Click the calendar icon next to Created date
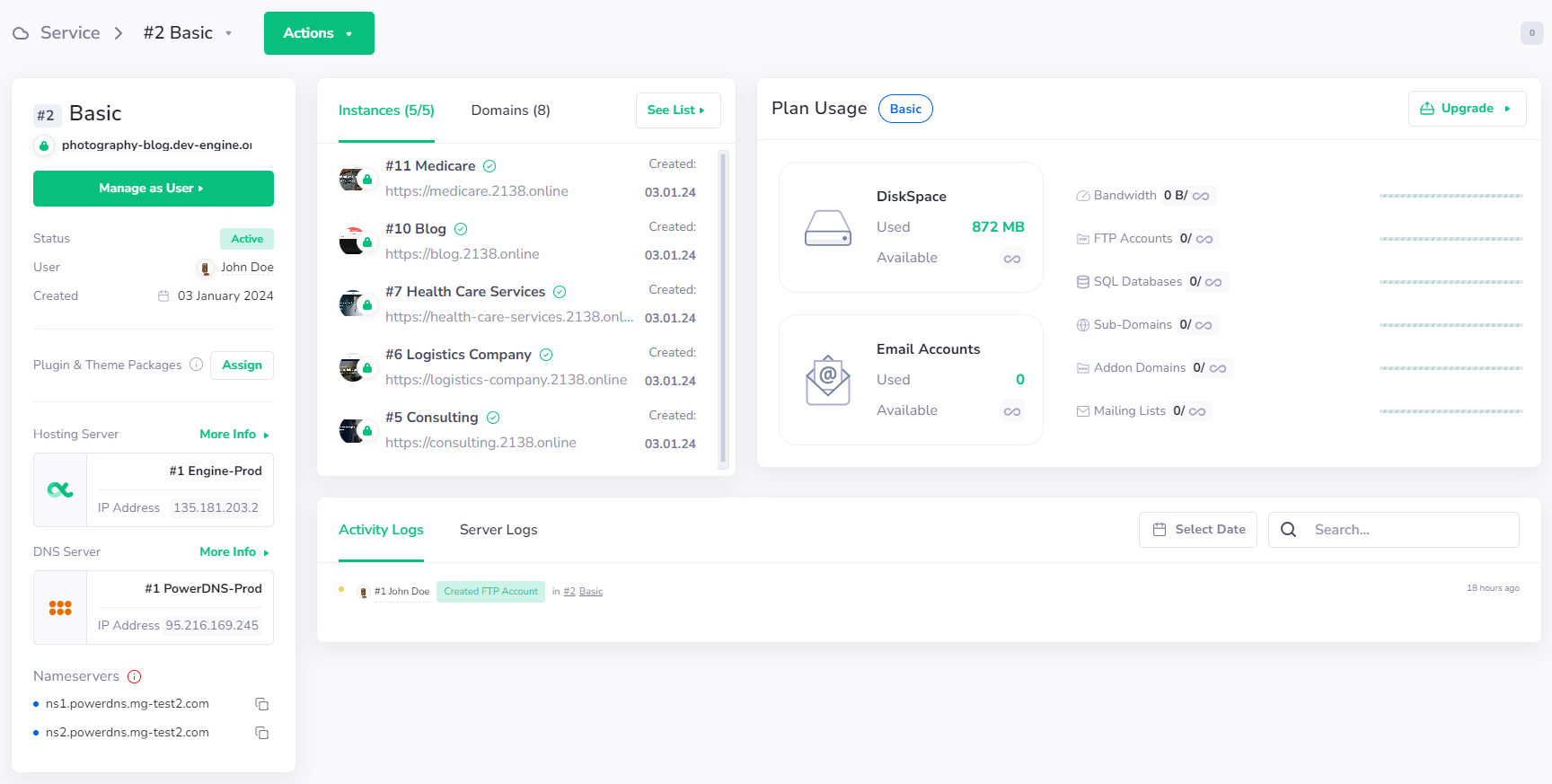 tap(163, 296)
